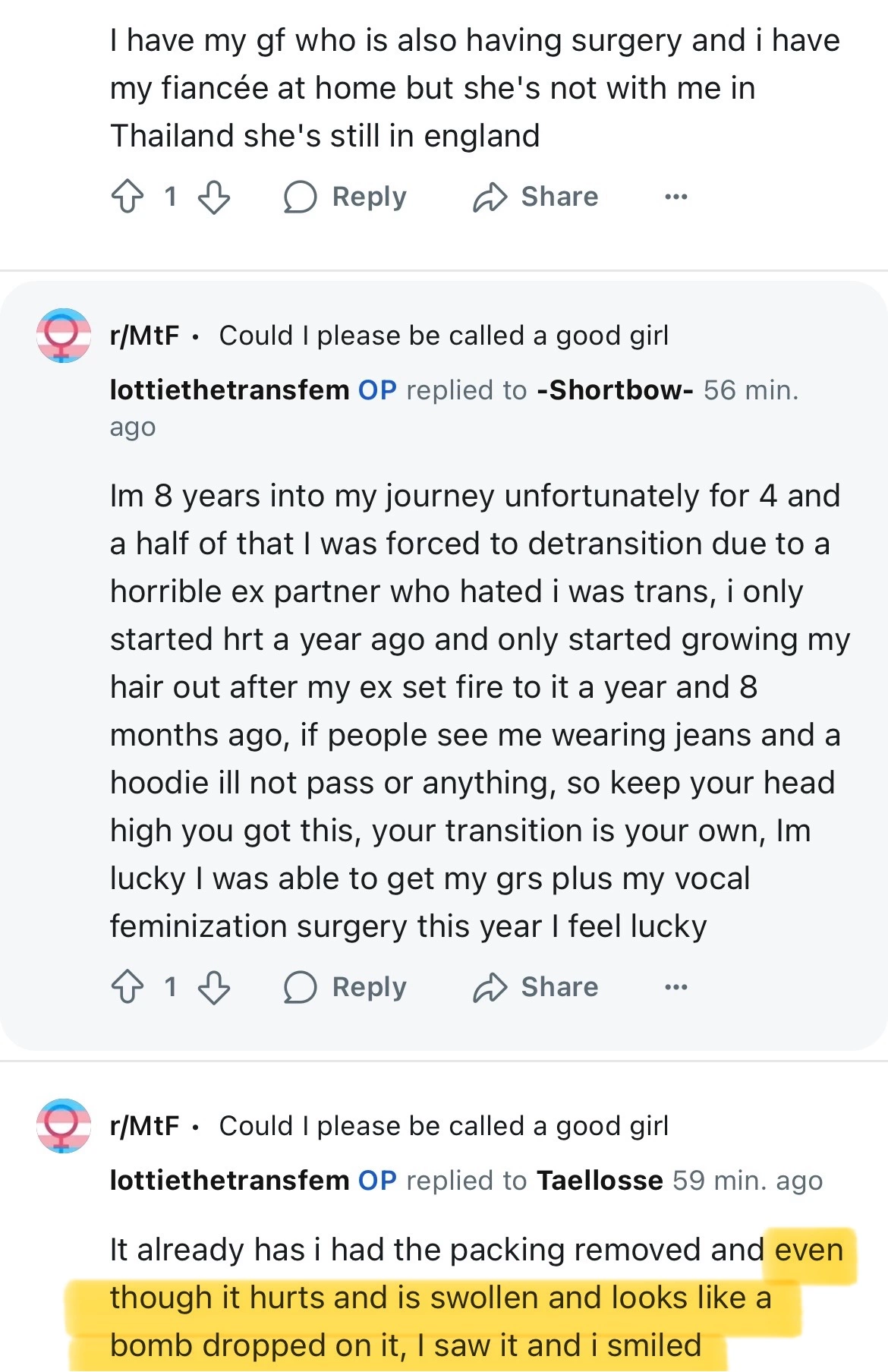Screen dimensions: 888x1372
Task: Open r/MtF link on the 59 min. comment
Action: point(144,1126)
